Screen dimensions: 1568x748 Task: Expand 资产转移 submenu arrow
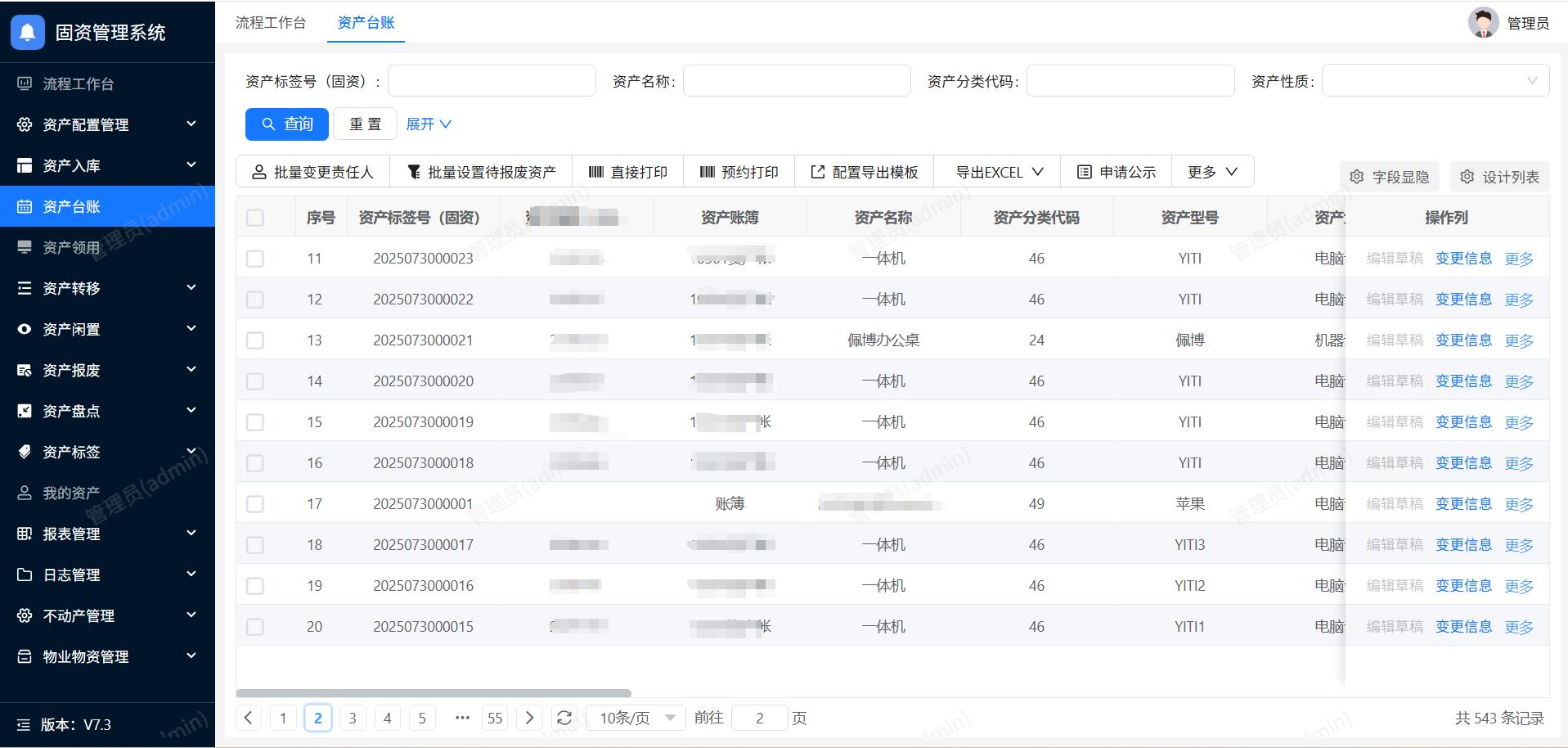(191, 287)
